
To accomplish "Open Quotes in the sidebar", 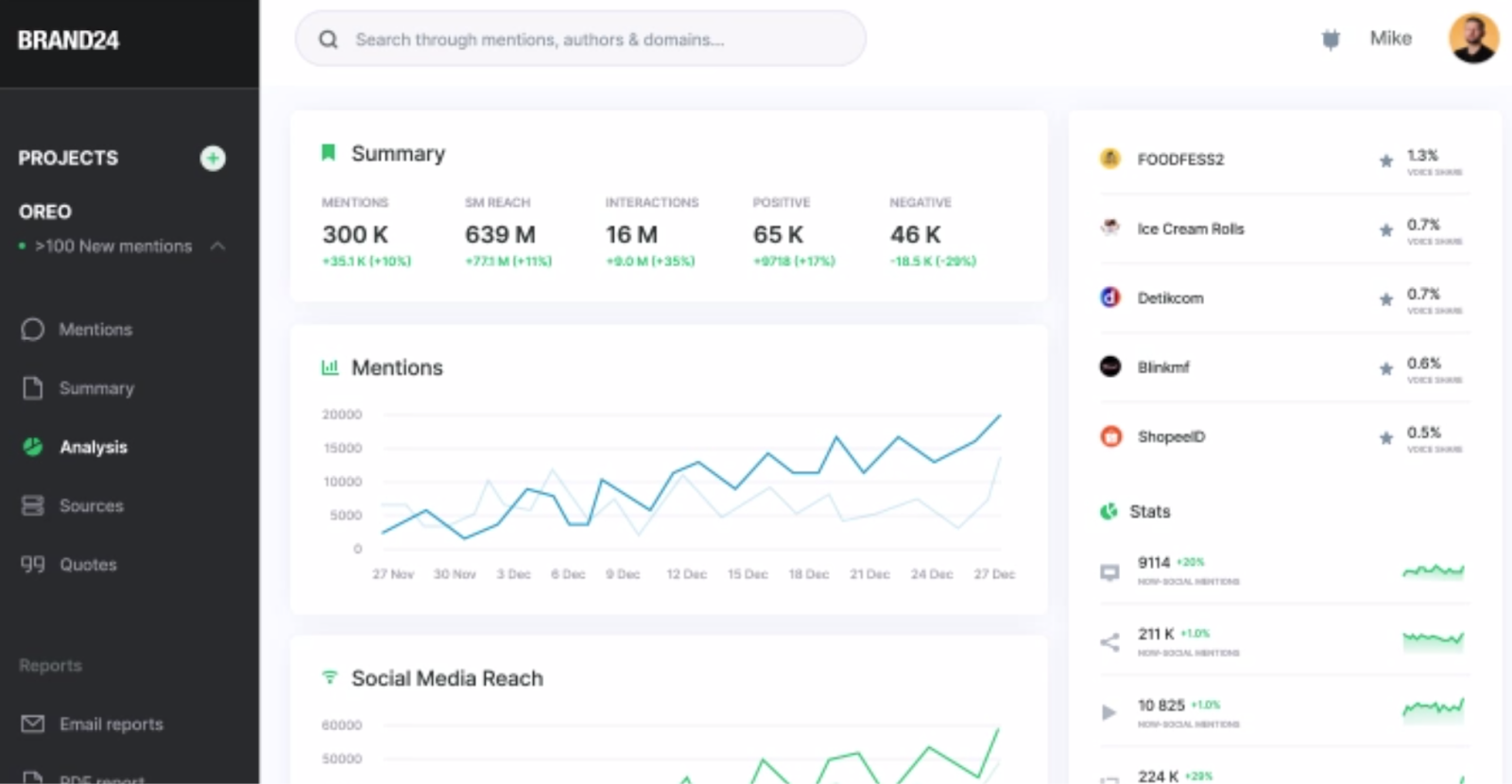I will [x=88, y=564].
